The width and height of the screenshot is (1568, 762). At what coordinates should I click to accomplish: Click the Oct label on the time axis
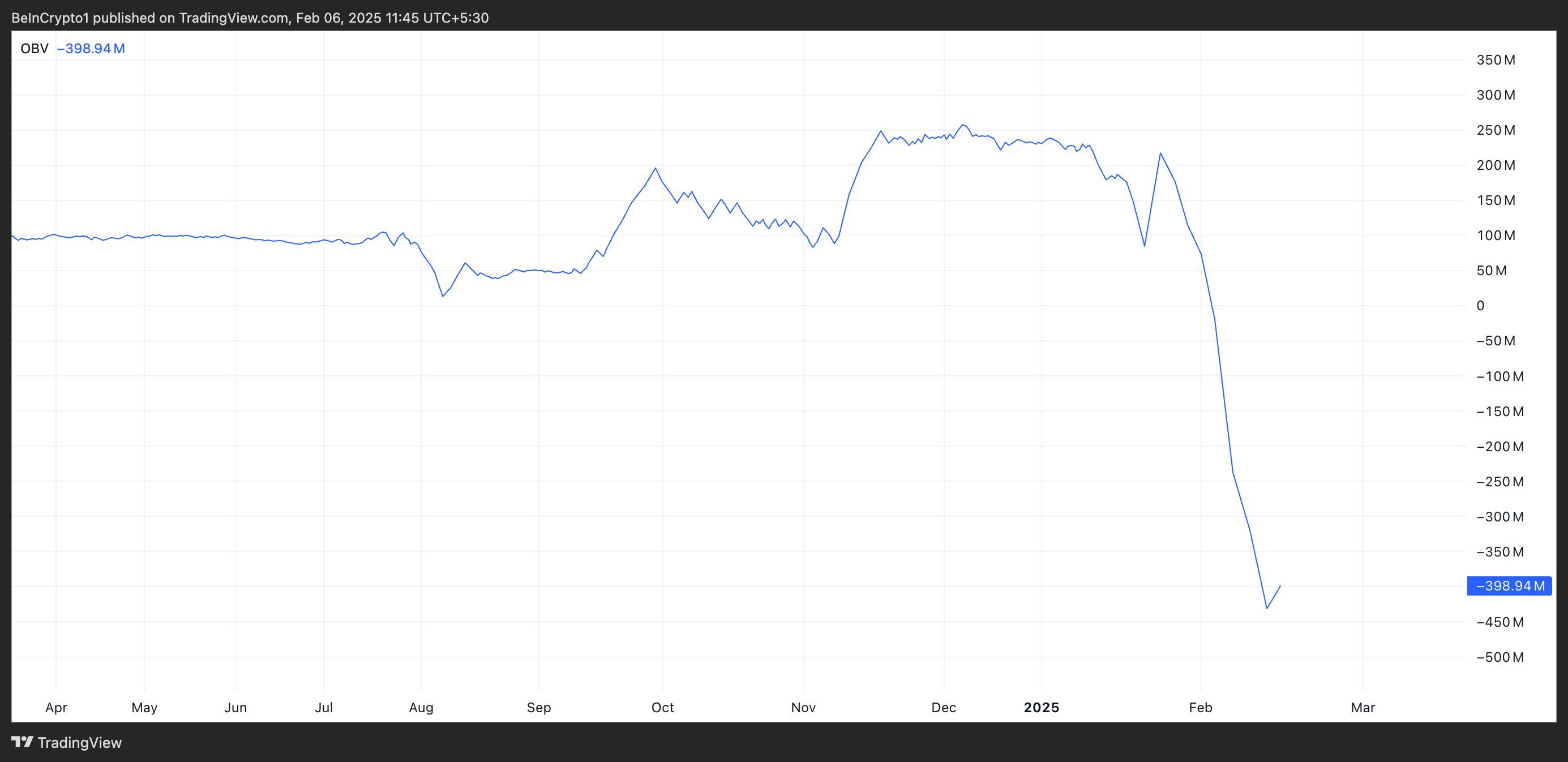click(x=662, y=707)
